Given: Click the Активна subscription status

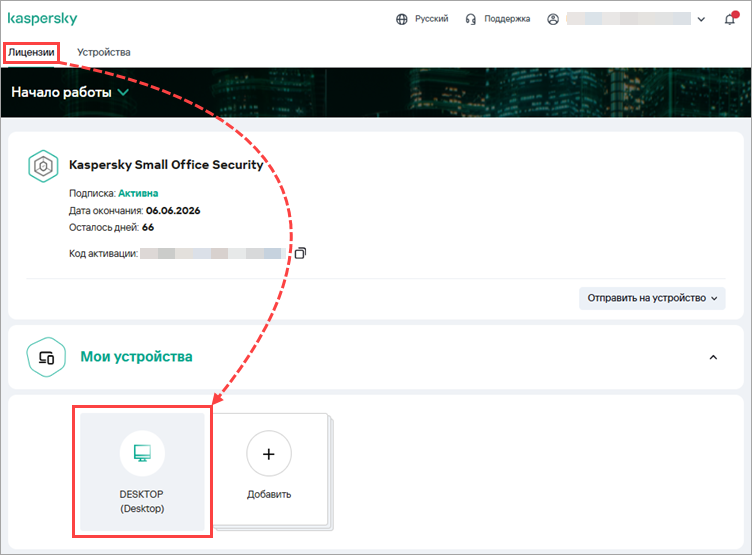Looking at the screenshot, I should click(x=138, y=193).
